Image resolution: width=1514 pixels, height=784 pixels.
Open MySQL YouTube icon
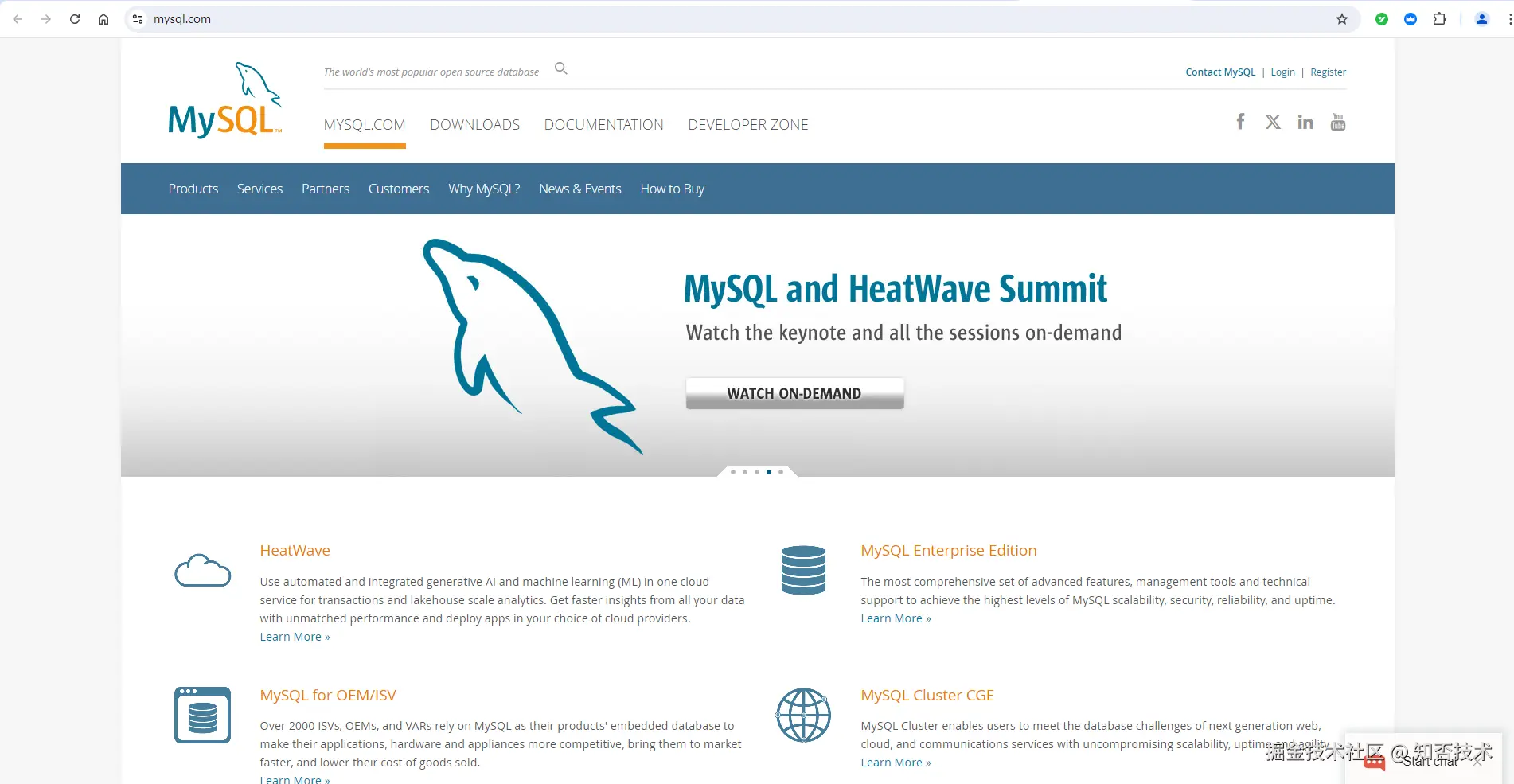(x=1338, y=122)
